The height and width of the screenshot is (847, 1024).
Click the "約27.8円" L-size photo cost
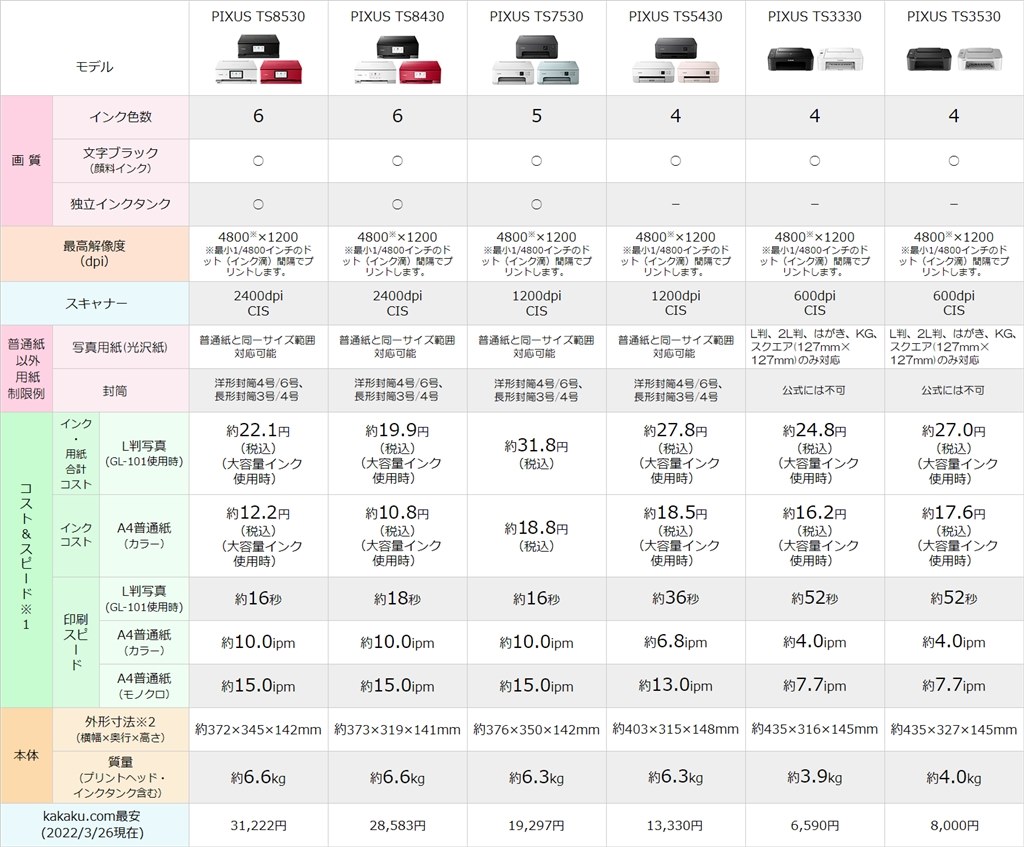pos(675,430)
